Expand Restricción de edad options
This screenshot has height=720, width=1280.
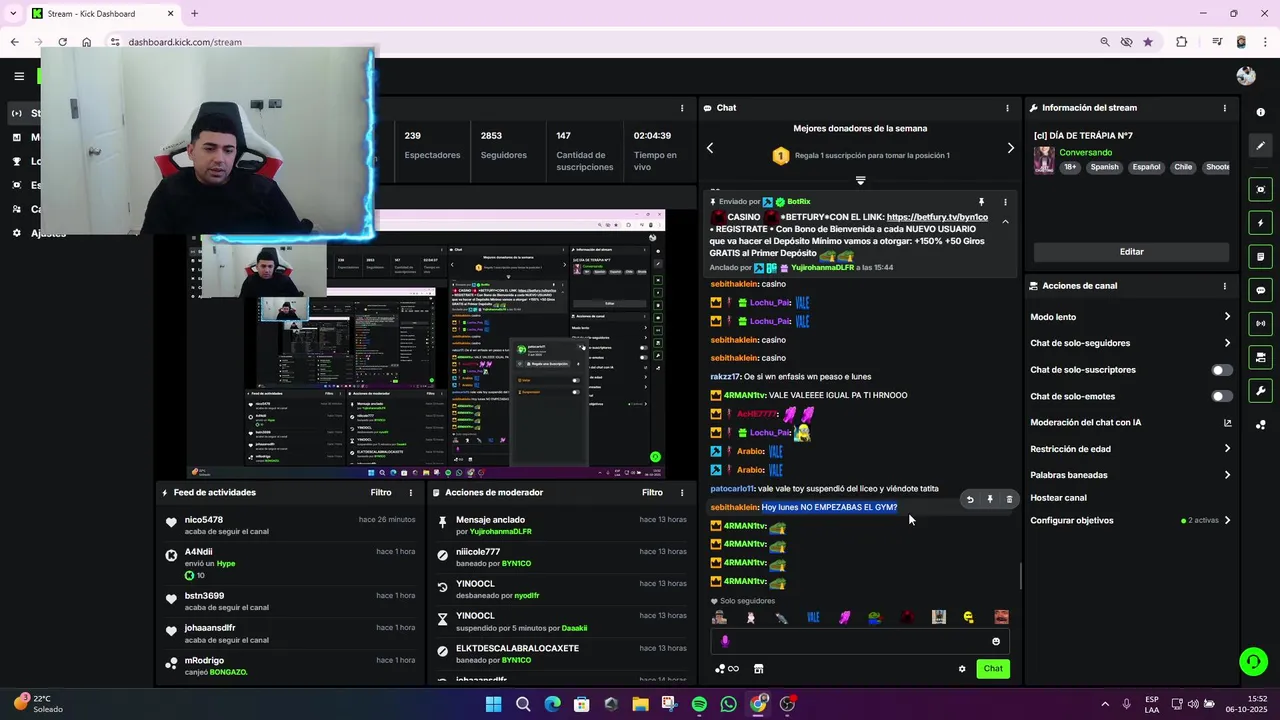tap(1227, 449)
